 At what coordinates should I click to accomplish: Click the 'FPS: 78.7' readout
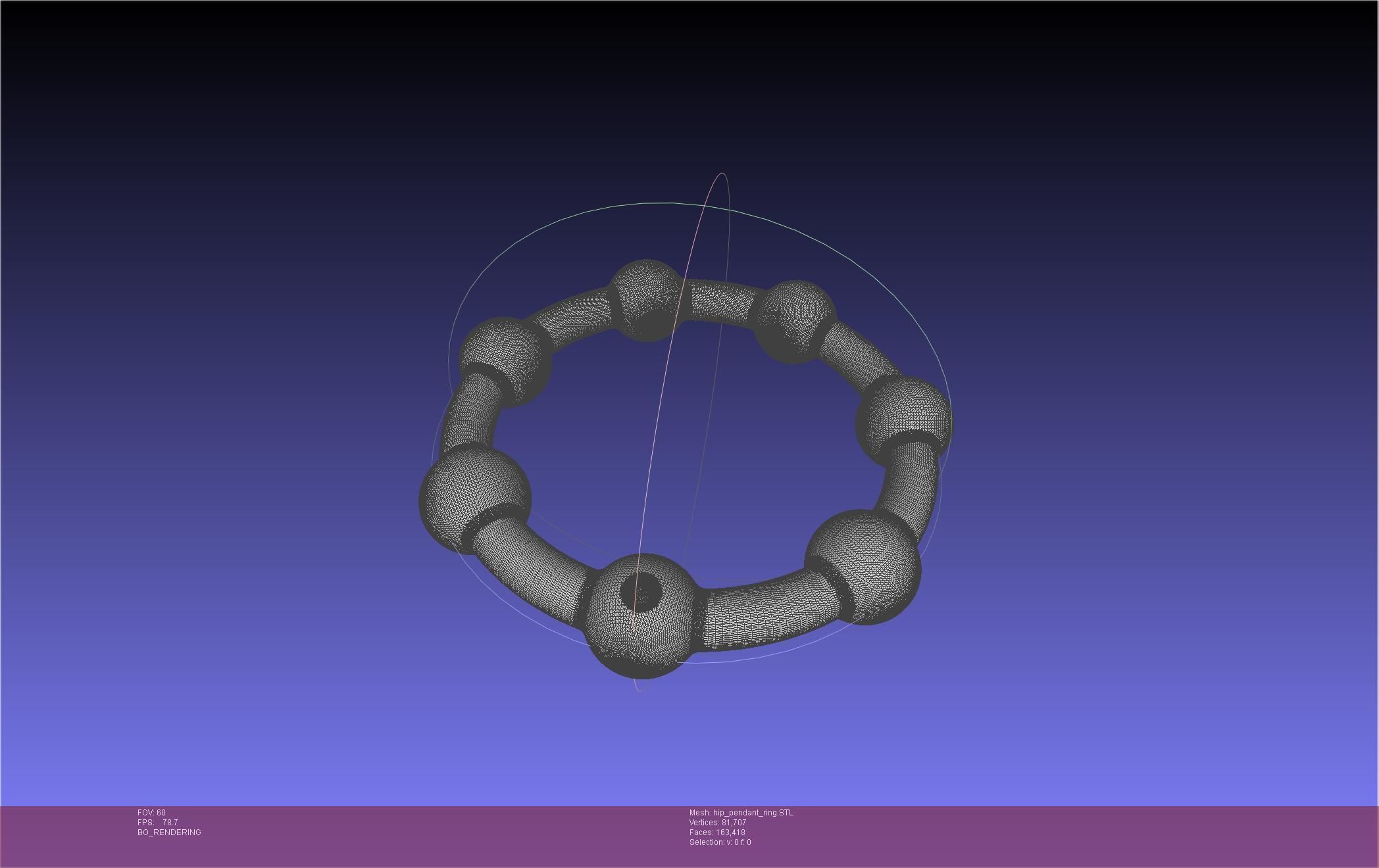[x=157, y=823]
